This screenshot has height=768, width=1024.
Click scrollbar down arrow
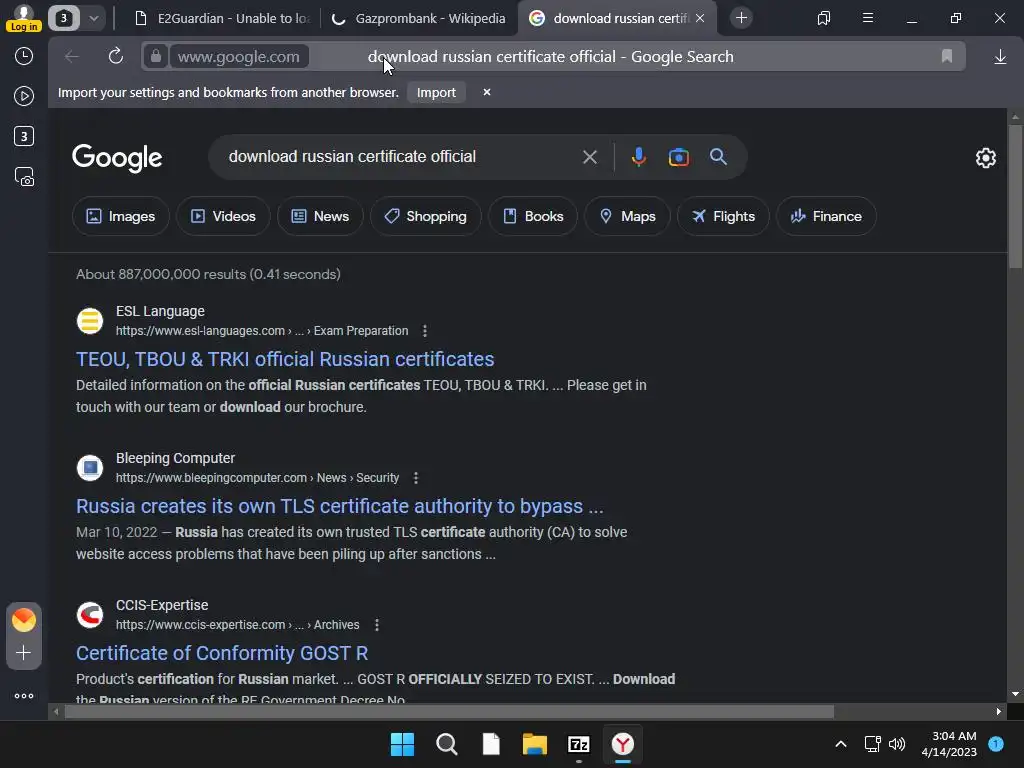click(1015, 694)
